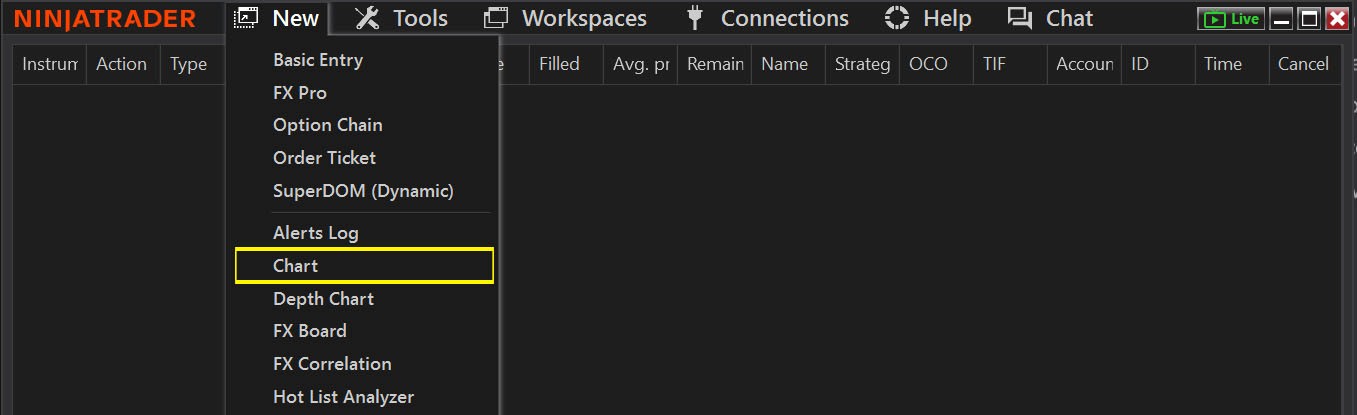Click the OCO column header
1357x415 pixels.
point(928,64)
